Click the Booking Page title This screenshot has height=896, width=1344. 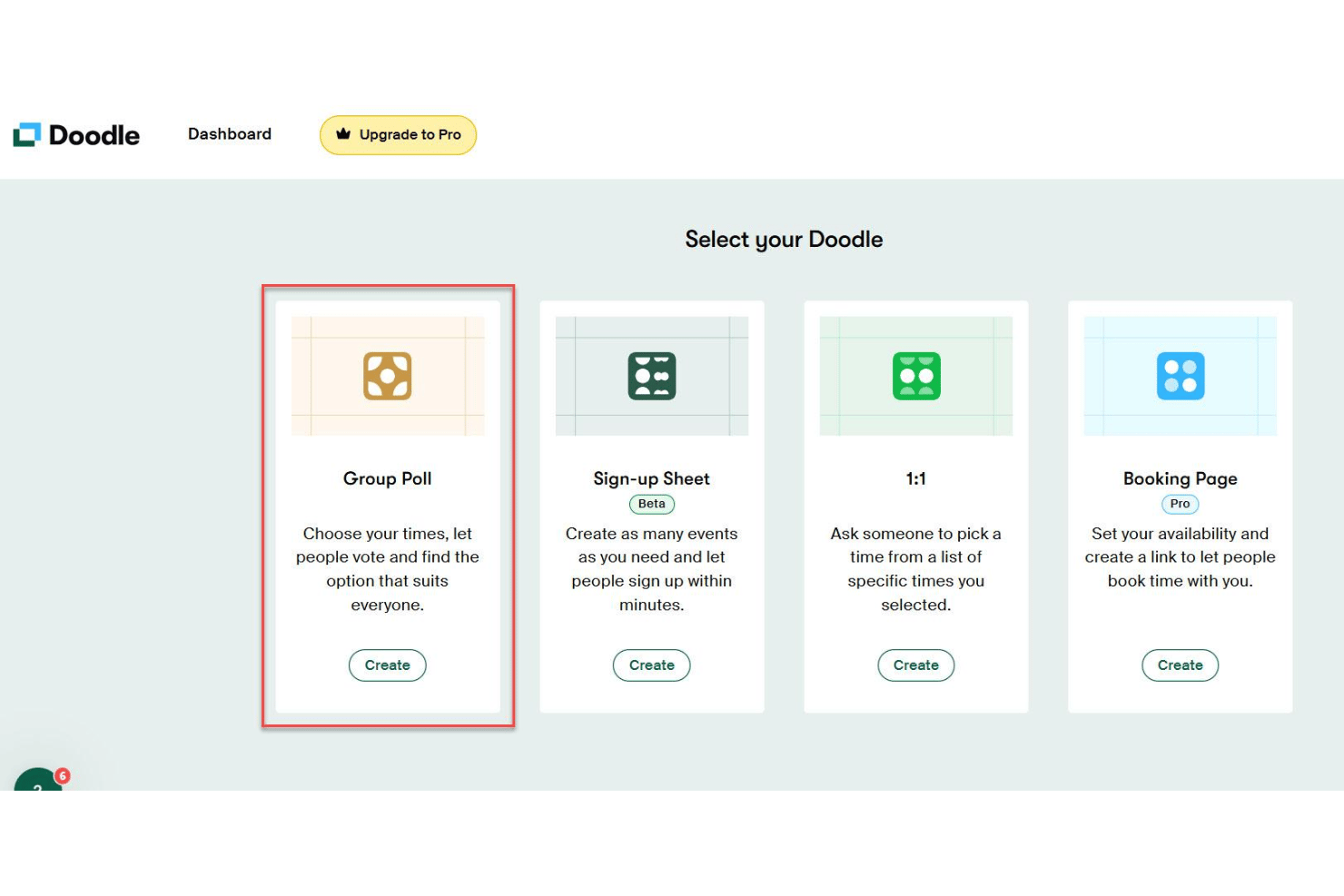coord(1181,479)
